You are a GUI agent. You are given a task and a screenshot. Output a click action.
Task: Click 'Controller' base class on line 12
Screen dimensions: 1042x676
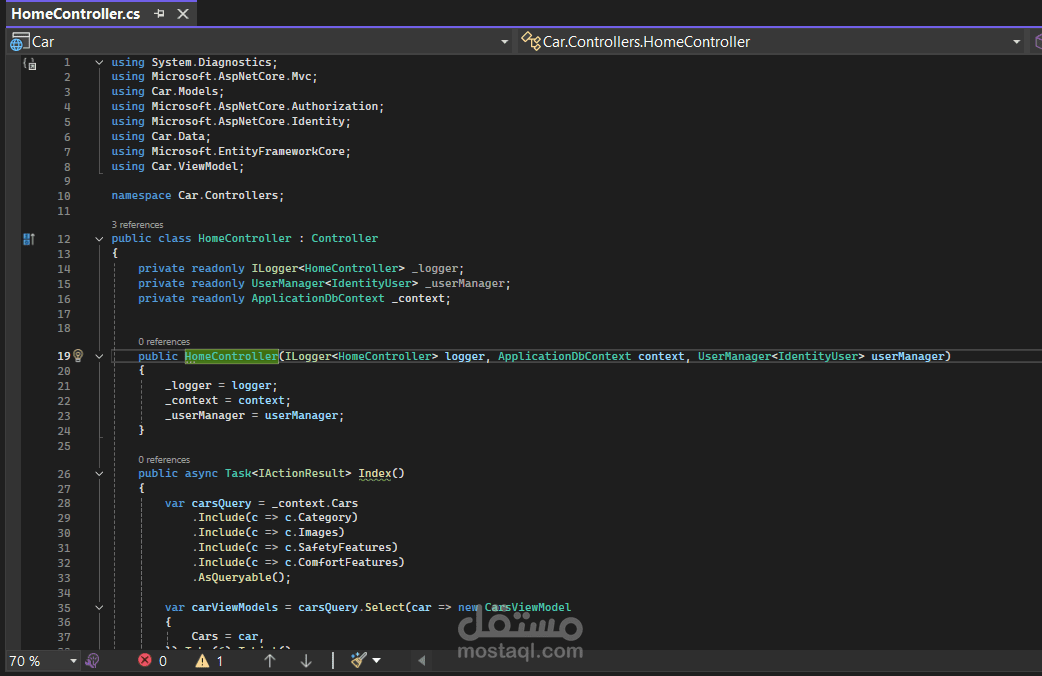coord(344,238)
